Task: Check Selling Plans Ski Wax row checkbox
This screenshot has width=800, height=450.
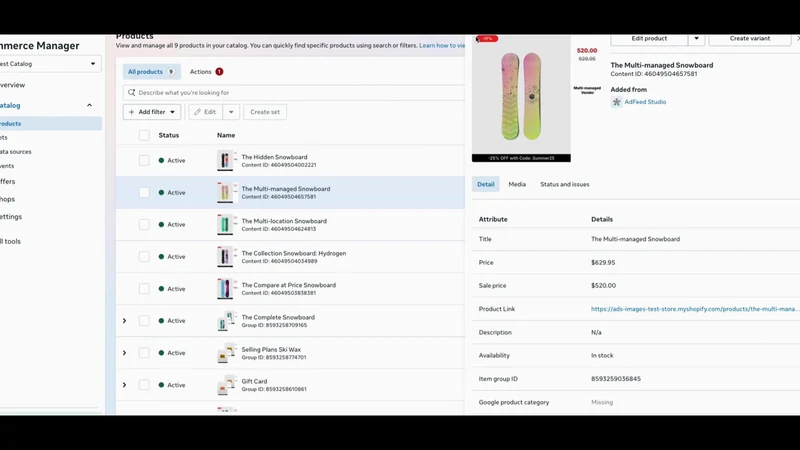Action: 144,353
